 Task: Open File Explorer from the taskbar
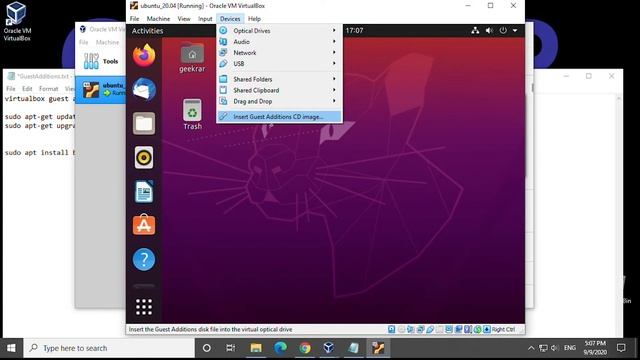coord(256,348)
